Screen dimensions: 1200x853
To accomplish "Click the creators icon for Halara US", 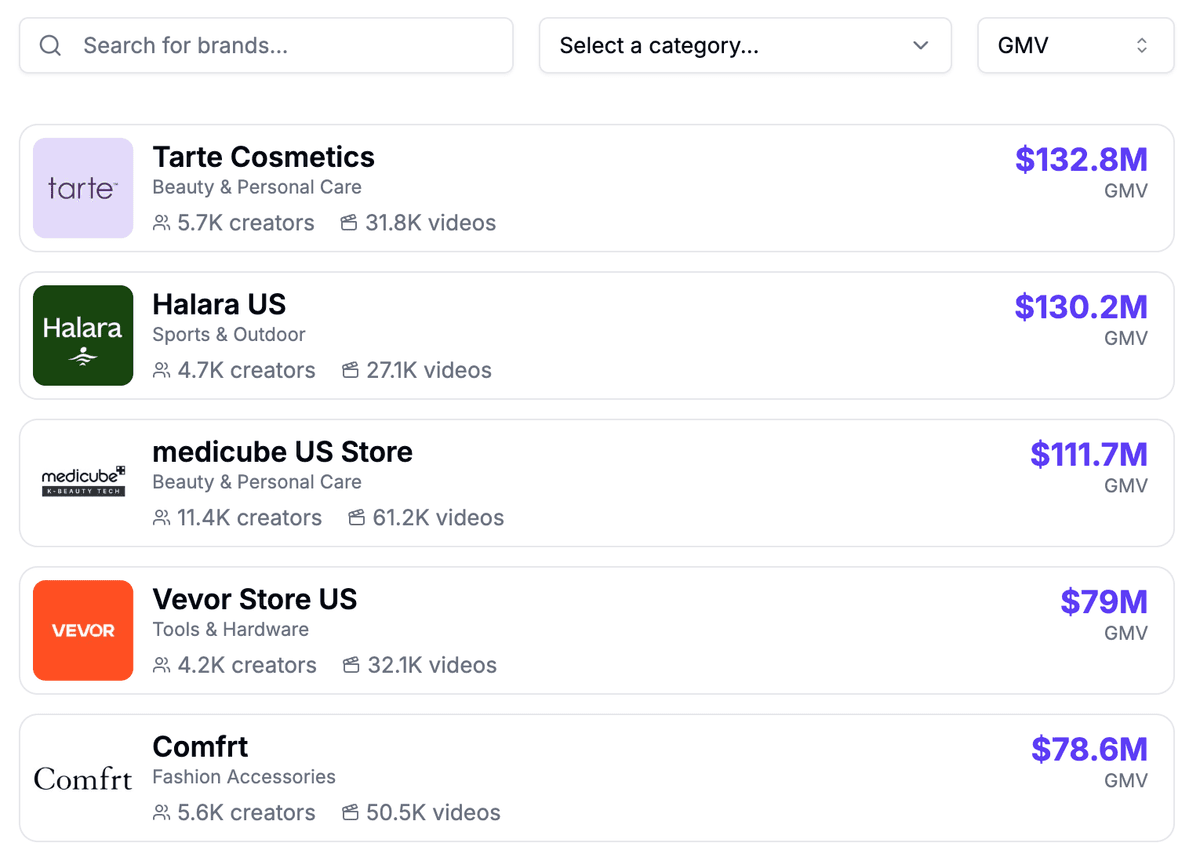I will pos(161,370).
